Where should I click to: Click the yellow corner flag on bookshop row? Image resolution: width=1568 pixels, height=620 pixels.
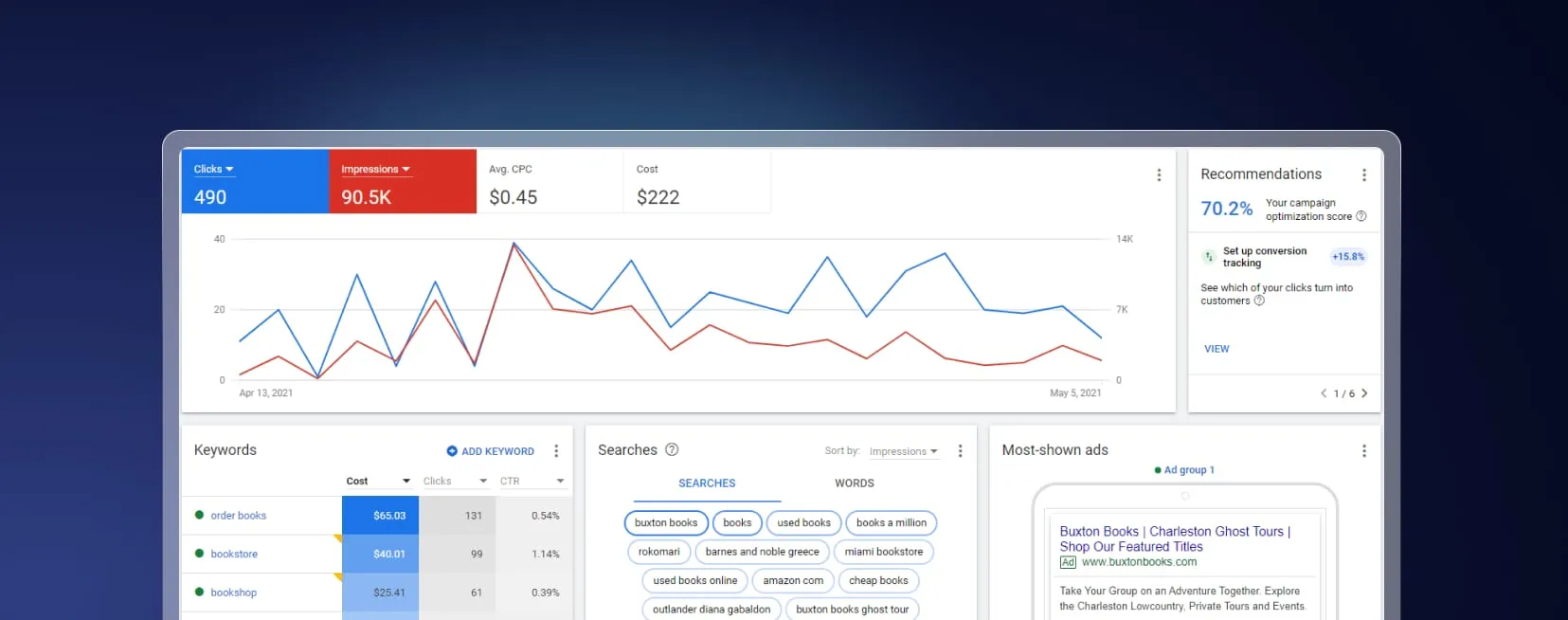point(337,577)
